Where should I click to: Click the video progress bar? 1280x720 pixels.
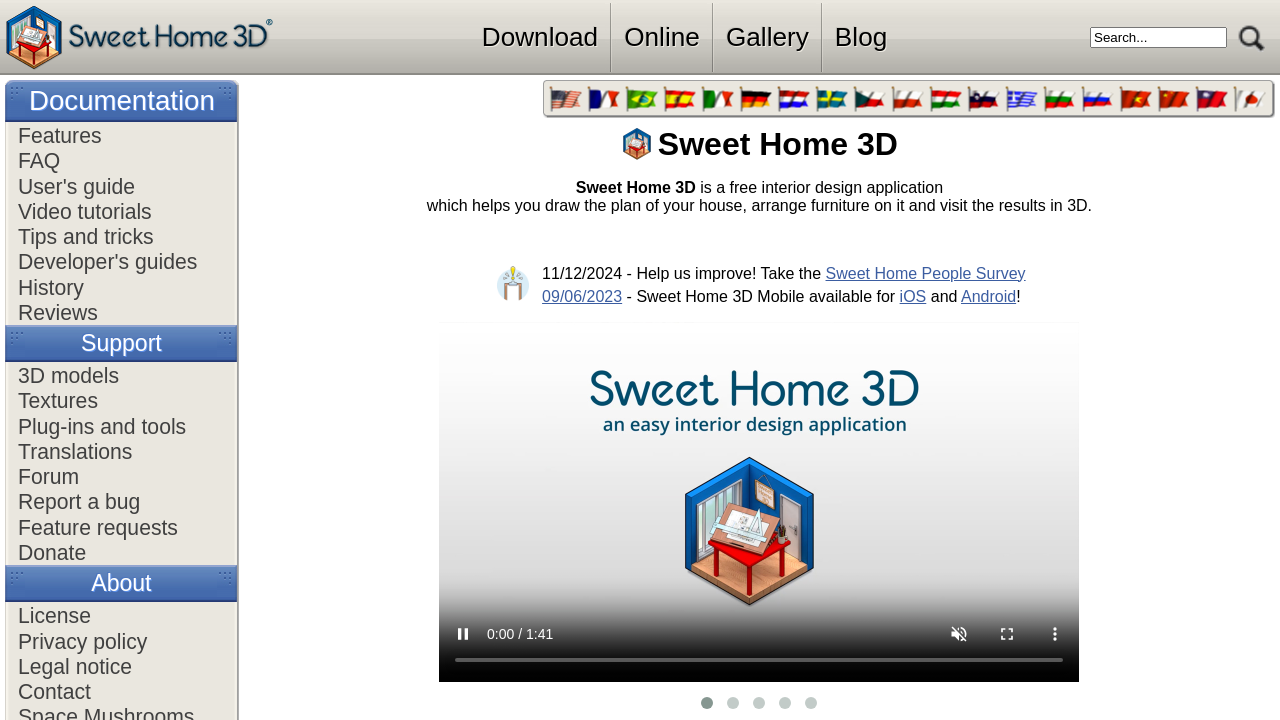759,660
